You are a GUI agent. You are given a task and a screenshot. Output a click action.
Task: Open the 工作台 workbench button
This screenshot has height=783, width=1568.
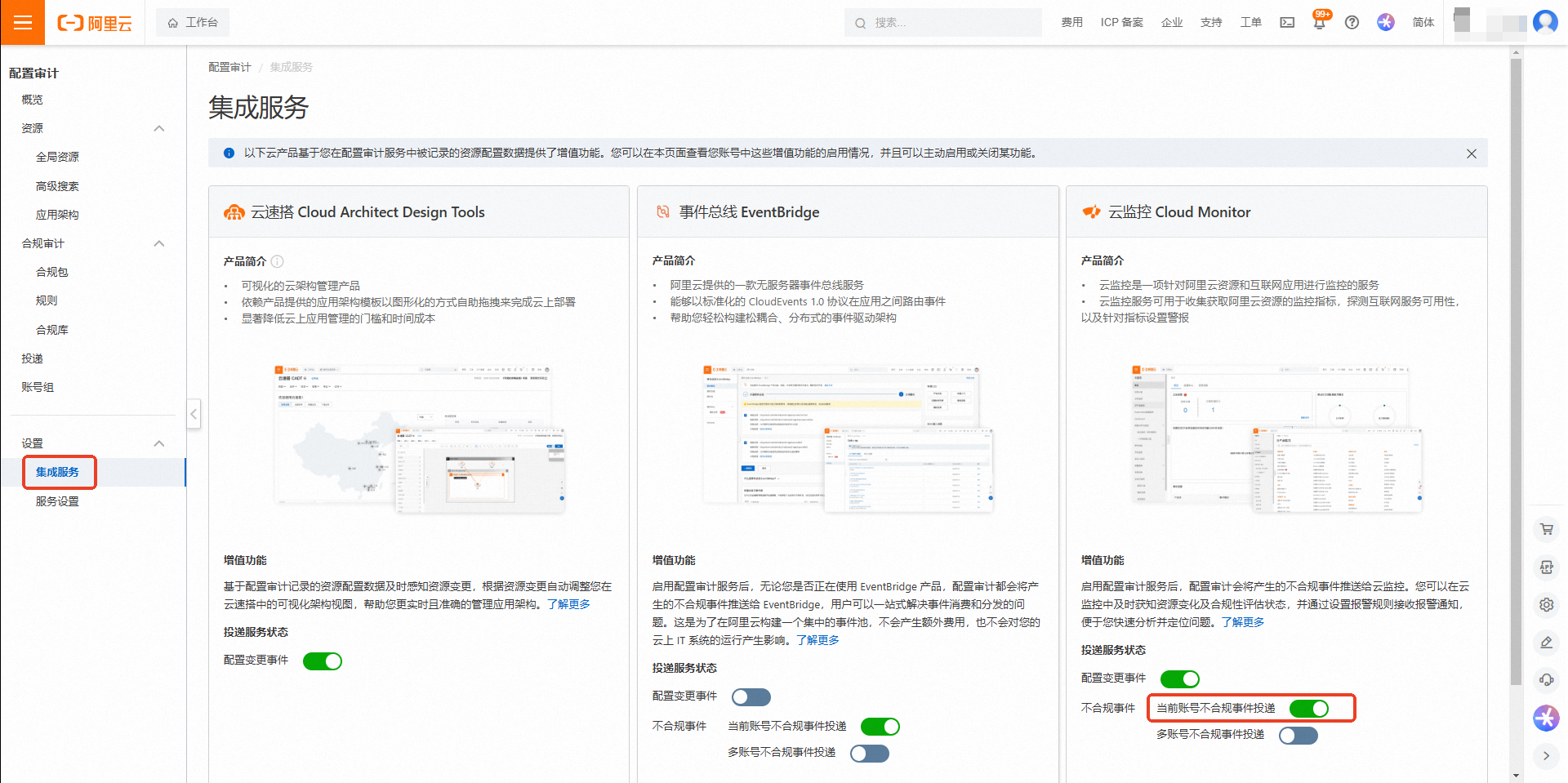pyautogui.click(x=193, y=23)
